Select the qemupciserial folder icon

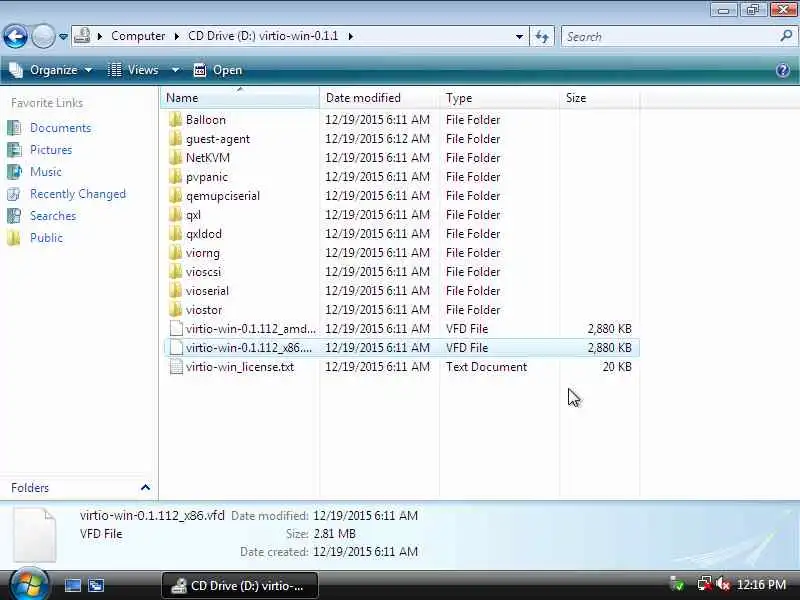pyautogui.click(x=176, y=195)
